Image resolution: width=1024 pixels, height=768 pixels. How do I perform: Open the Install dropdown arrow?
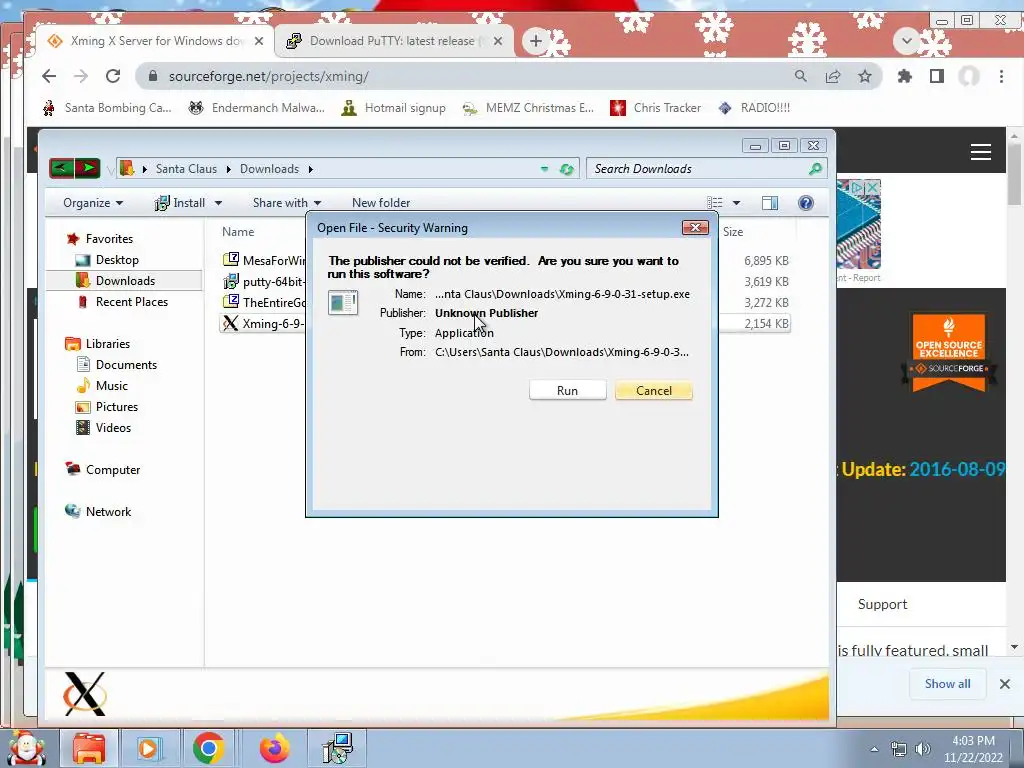pyautogui.click(x=218, y=203)
